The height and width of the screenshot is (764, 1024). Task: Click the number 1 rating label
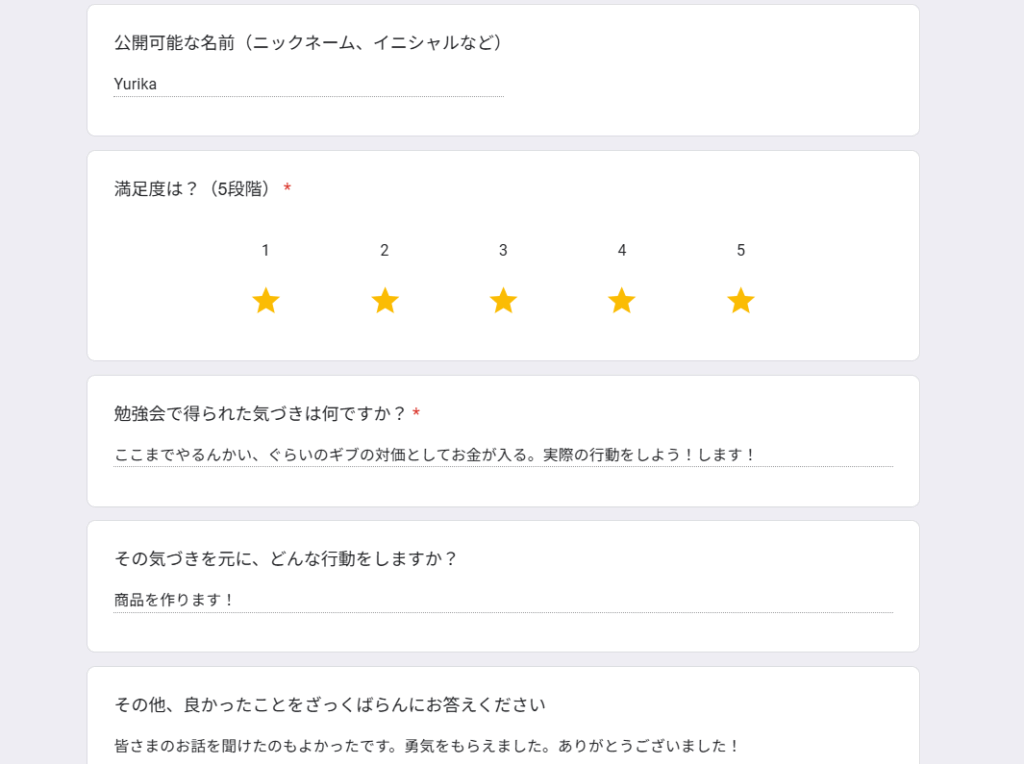click(265, 250)
